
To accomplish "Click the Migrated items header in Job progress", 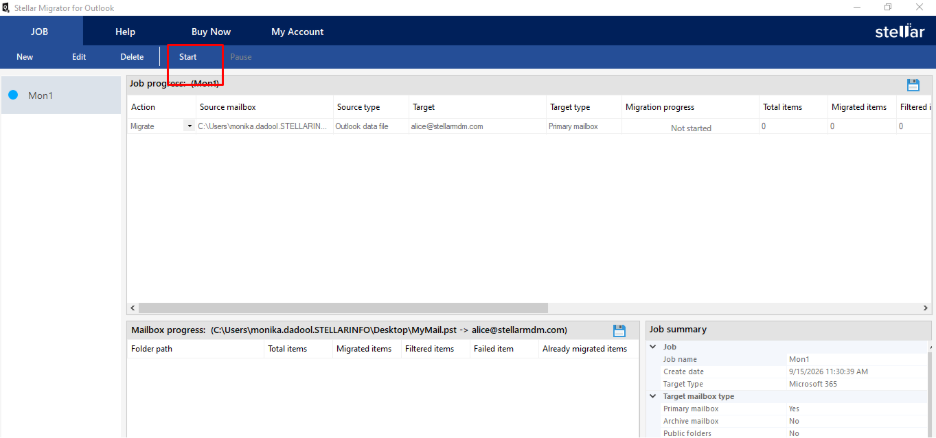I will click(861, 107).
